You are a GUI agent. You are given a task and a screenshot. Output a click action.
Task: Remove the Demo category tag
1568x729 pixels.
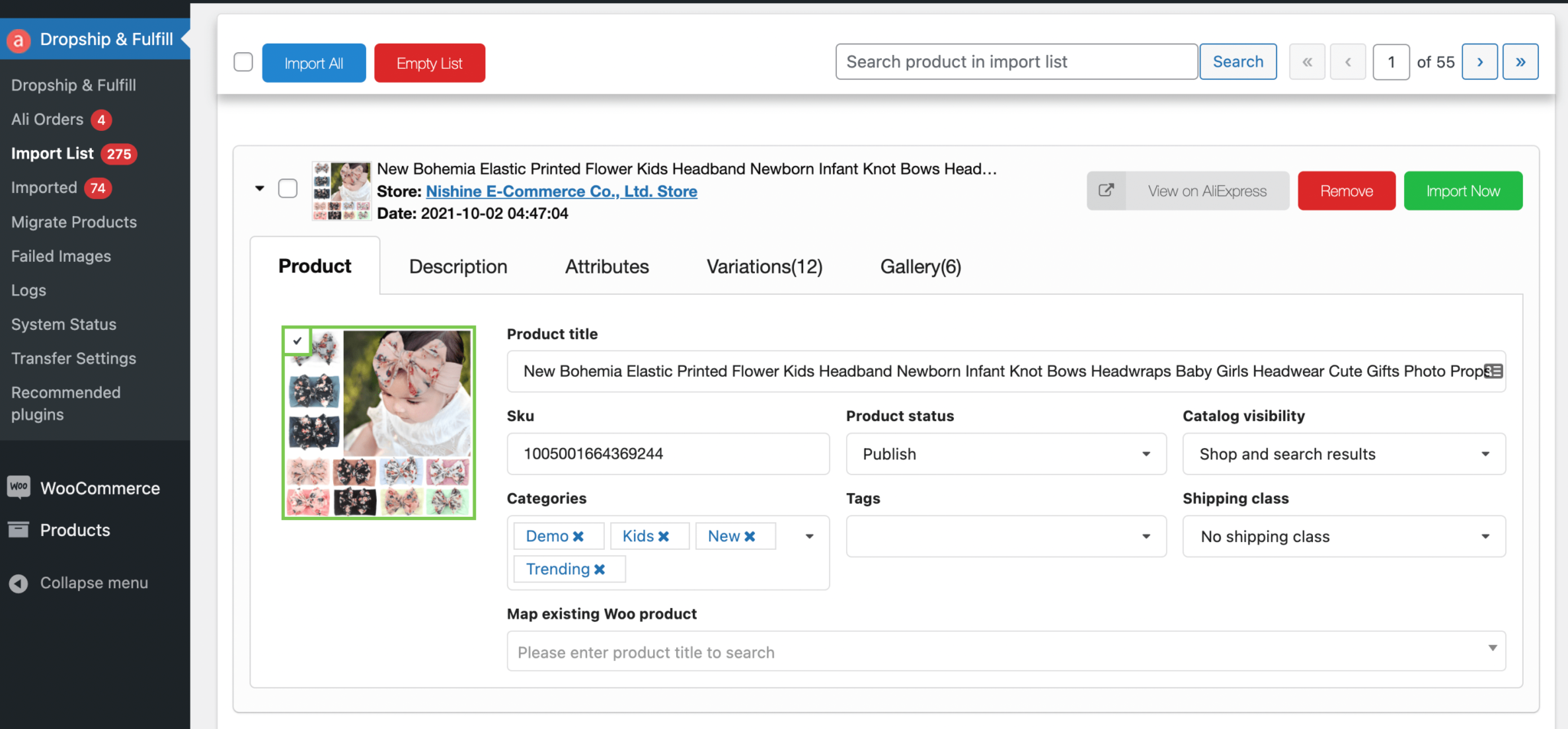(x=579, y=537)
